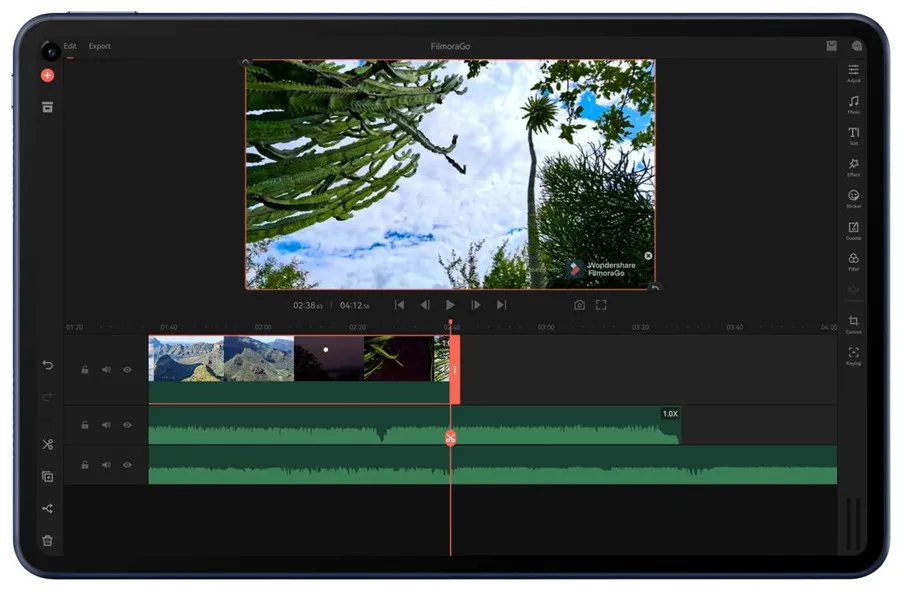Open the Sticker tool

tap(854, 199)
